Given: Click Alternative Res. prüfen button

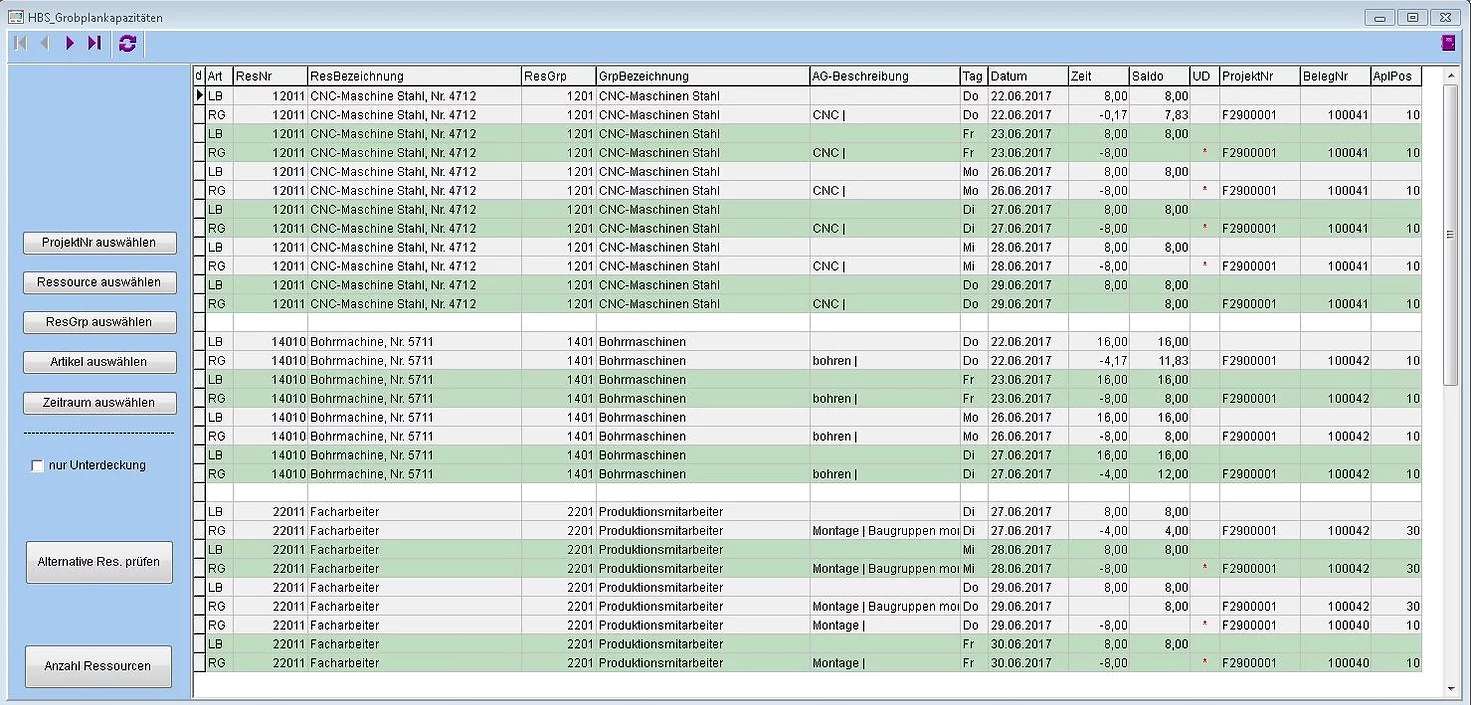Looking at the screenshot, I should click(99, 562).
